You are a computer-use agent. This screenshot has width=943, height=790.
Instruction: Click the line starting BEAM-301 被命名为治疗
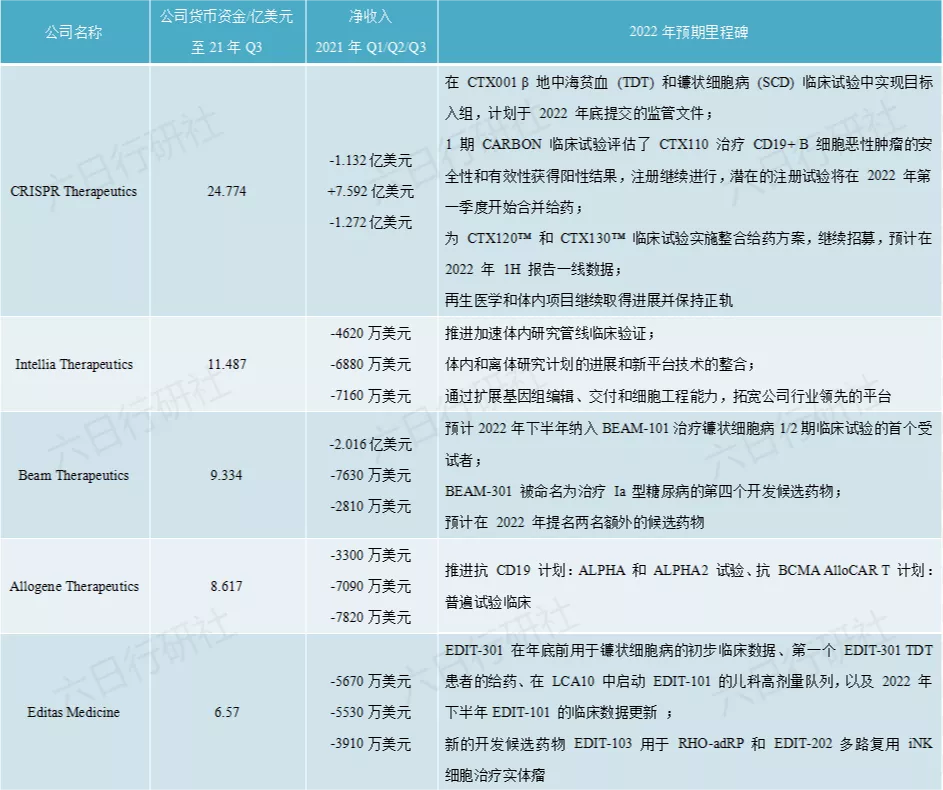pyautogui.click(x=644, y=491)
